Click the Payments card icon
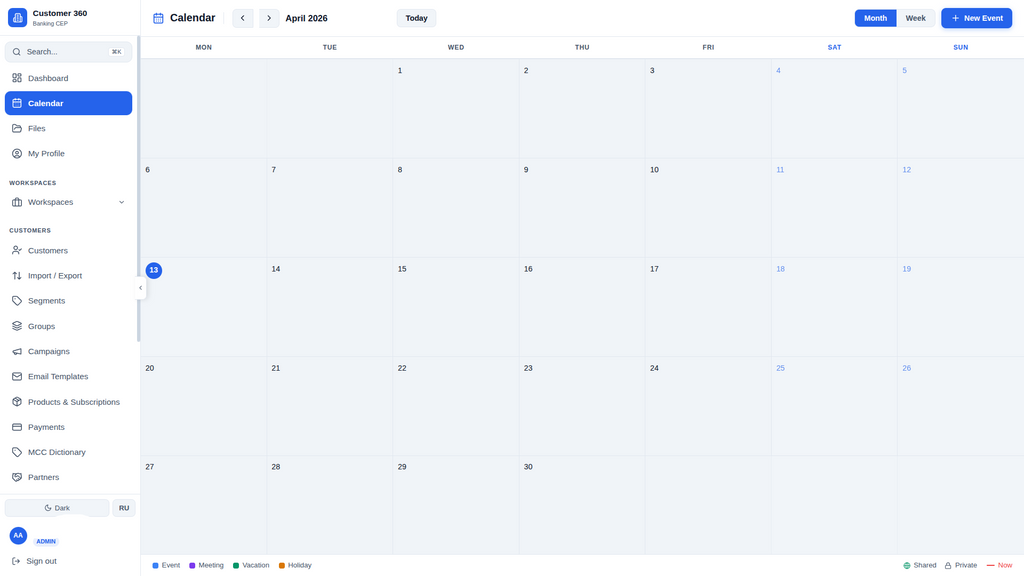 [17, 427]
